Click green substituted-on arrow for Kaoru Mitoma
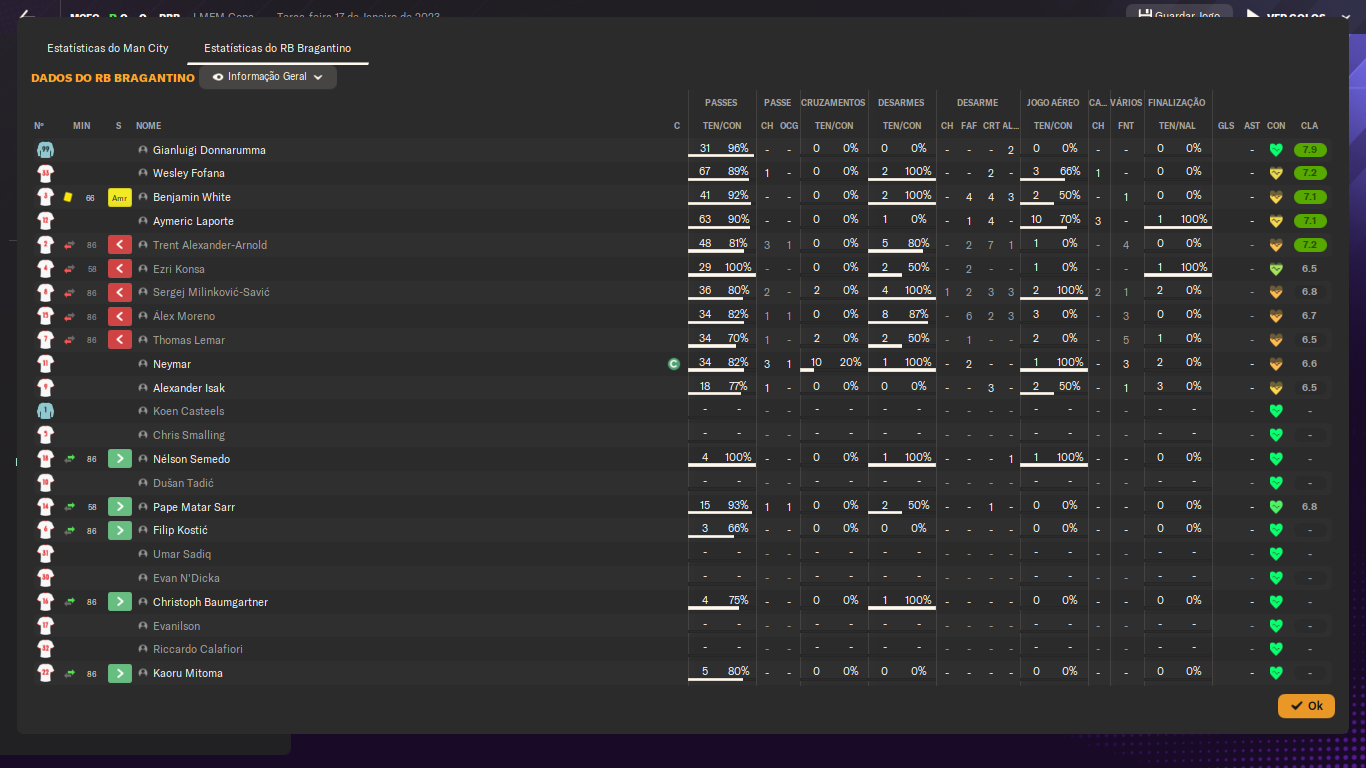 tap(120, 674)
